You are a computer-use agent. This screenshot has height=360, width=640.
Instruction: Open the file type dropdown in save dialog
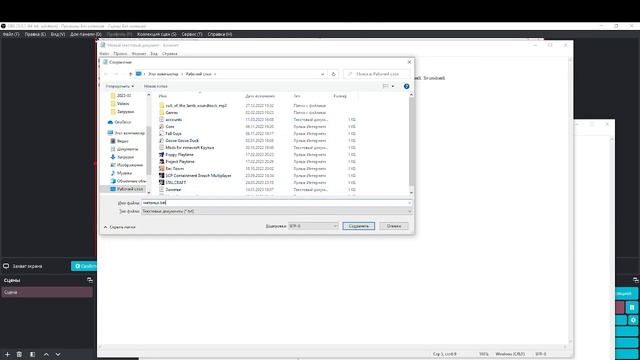pos(276,211)
